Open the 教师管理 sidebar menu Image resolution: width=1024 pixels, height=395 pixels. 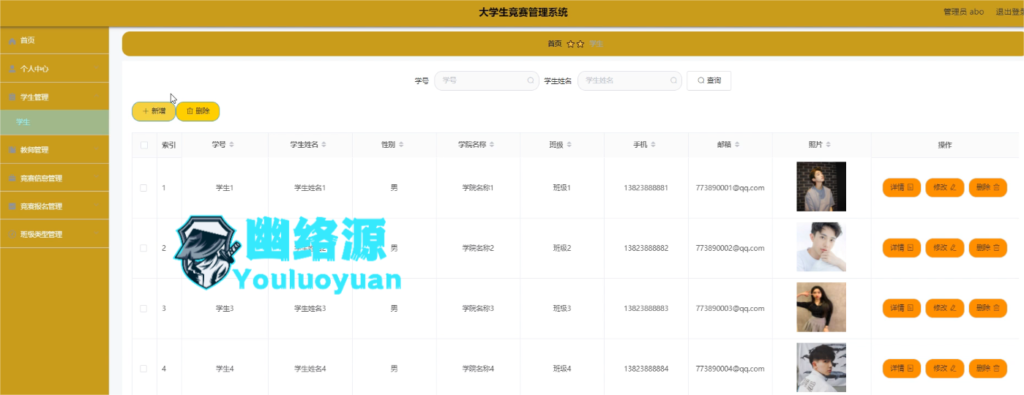(54, 150)
